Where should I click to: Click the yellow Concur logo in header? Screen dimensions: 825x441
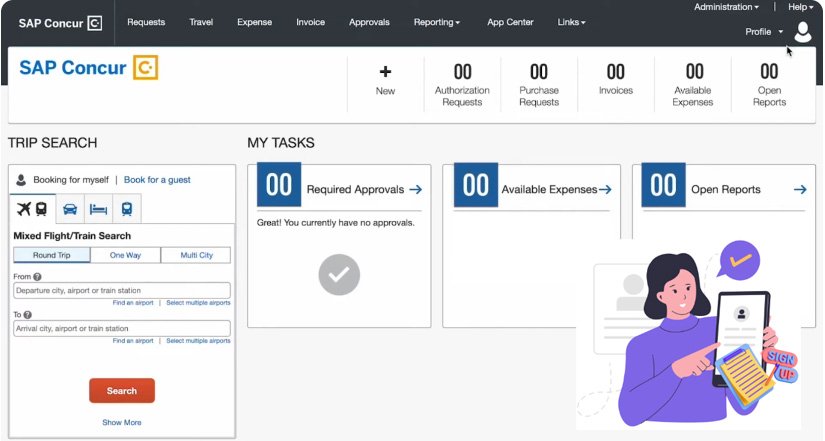click(x=145, y=67)
